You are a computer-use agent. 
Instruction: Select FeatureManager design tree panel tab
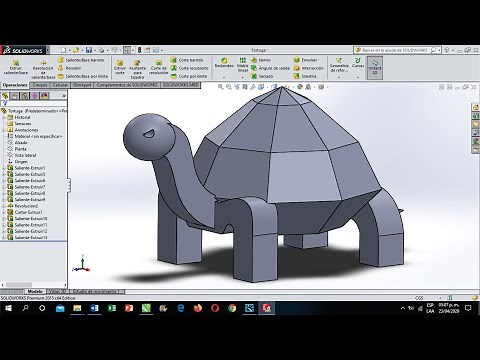click(x=5, y=96)
